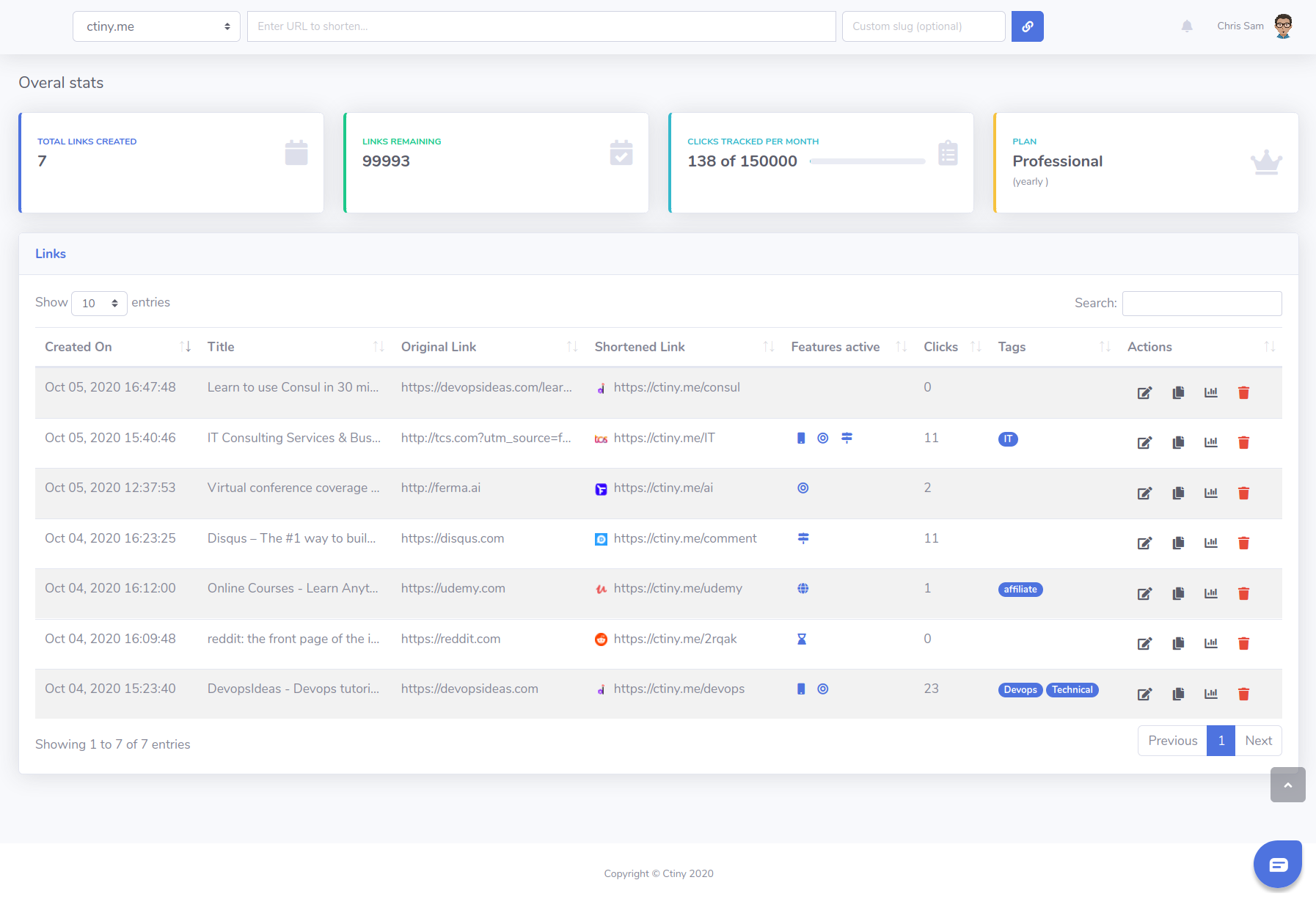Viewport: 1316px width, 902px height.
Task: Delete the ctiny.me/consul link
Action: (x=1244, y=393)
